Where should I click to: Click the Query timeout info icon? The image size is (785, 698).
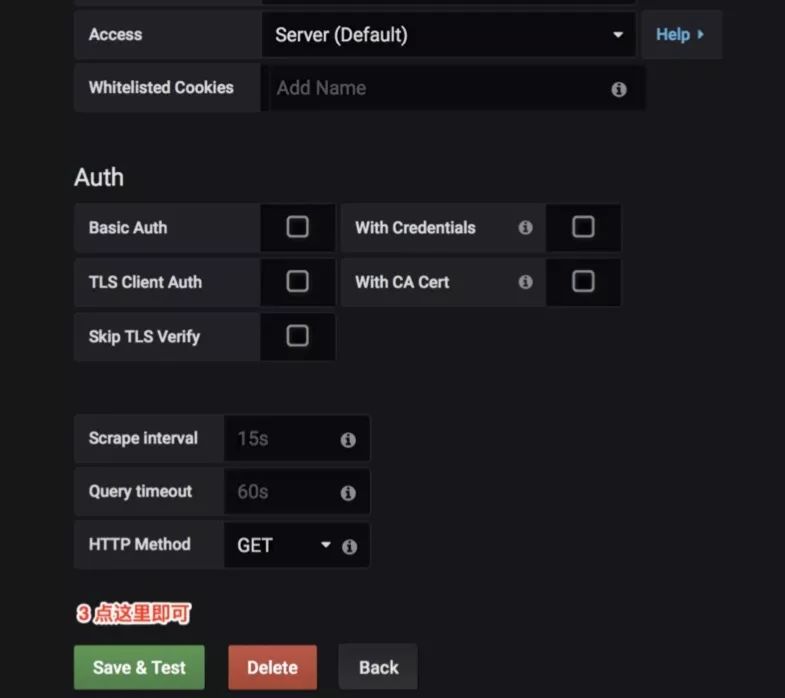click(x=348, y=493)
